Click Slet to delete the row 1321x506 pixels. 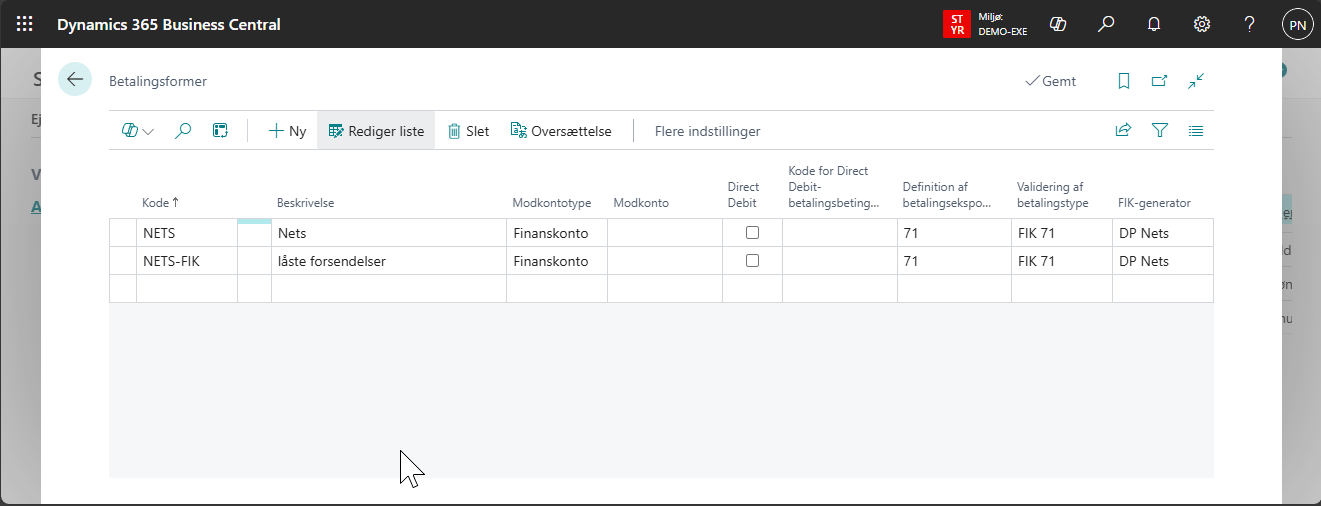(x=468, y=131)
